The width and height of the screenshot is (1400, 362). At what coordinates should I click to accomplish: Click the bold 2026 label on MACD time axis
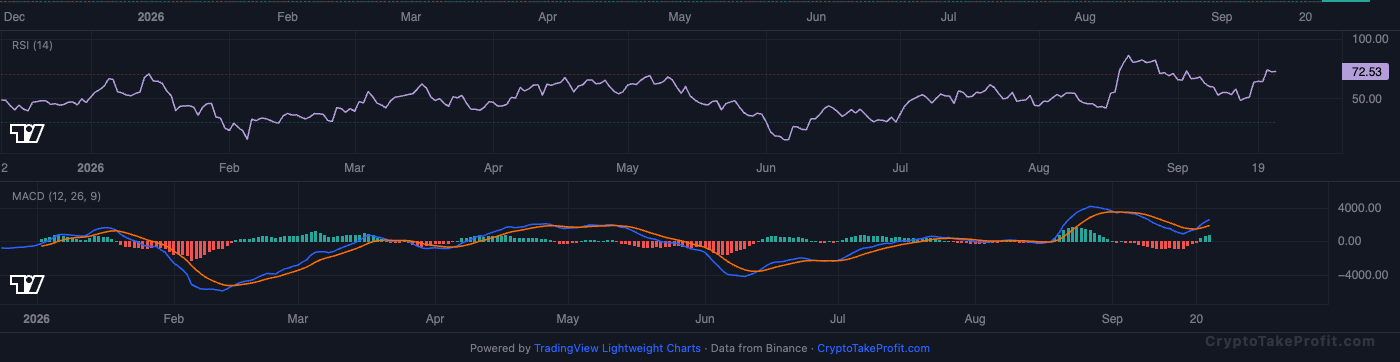(36, 319)
